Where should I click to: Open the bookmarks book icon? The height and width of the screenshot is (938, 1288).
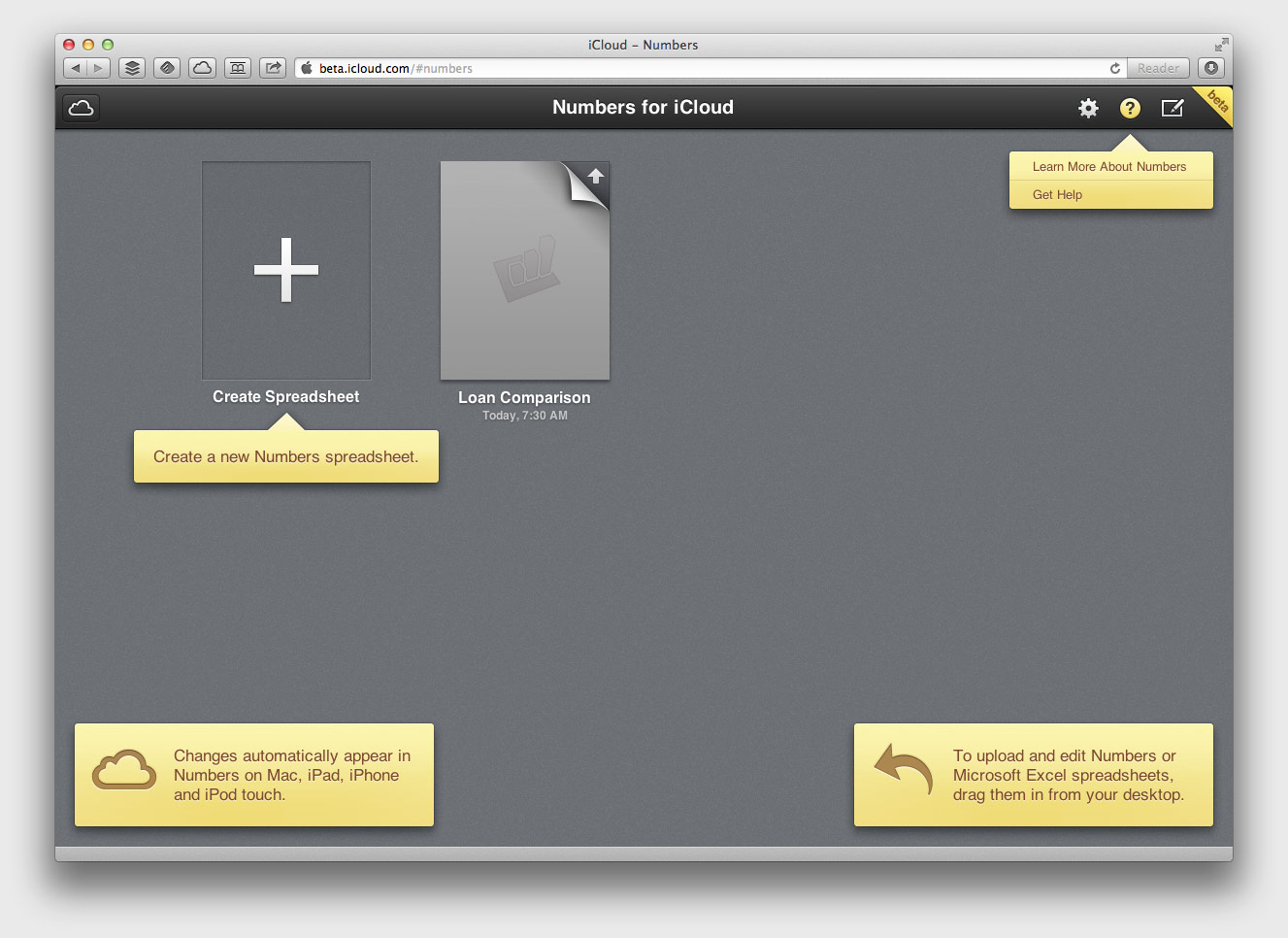pos(238,68)
